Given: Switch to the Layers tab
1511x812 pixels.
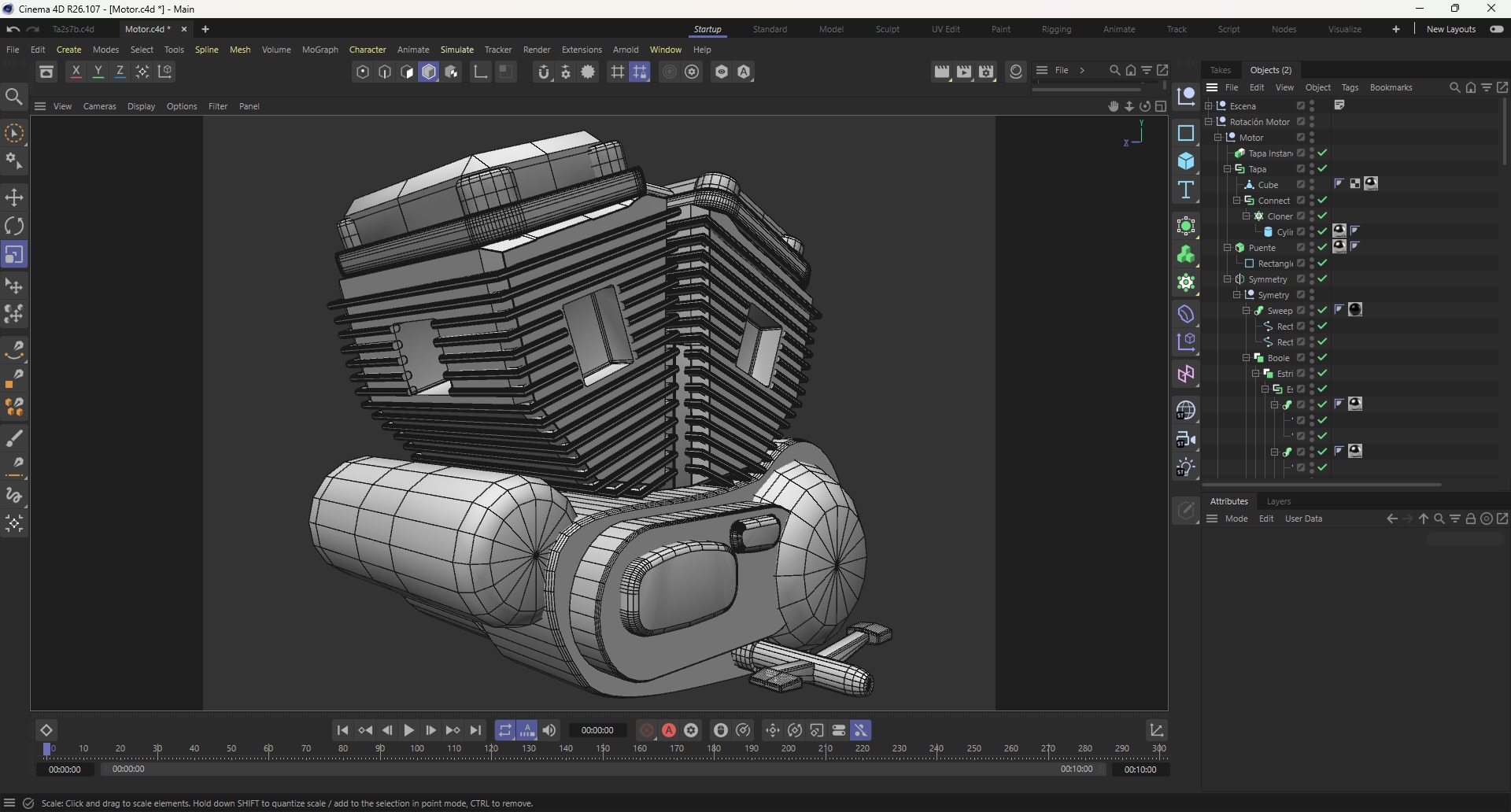Looking at the screenshot, I should point(1279,501).
